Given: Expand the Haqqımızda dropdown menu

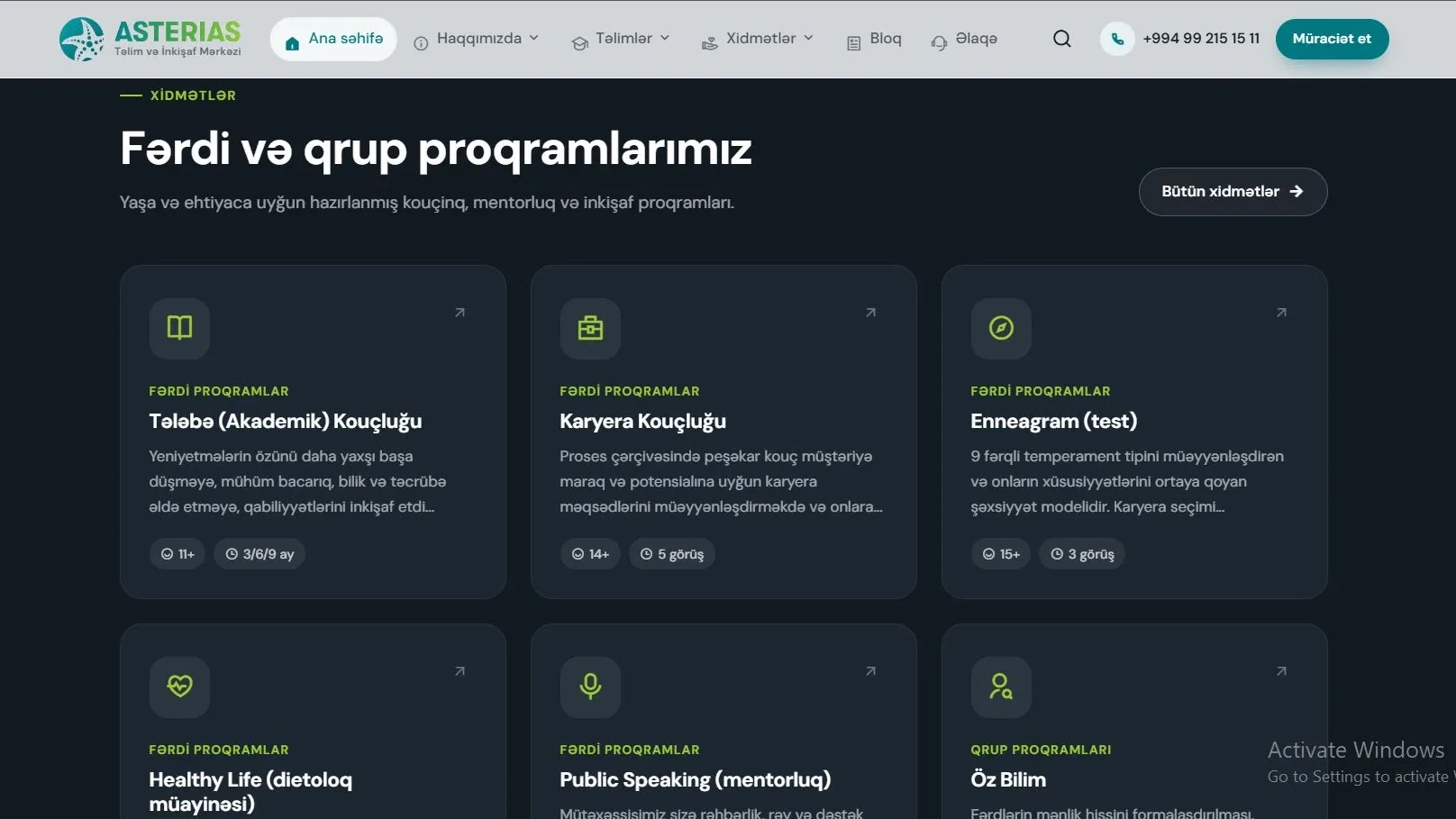Looking at the screenshot, I should pos(477,39).
